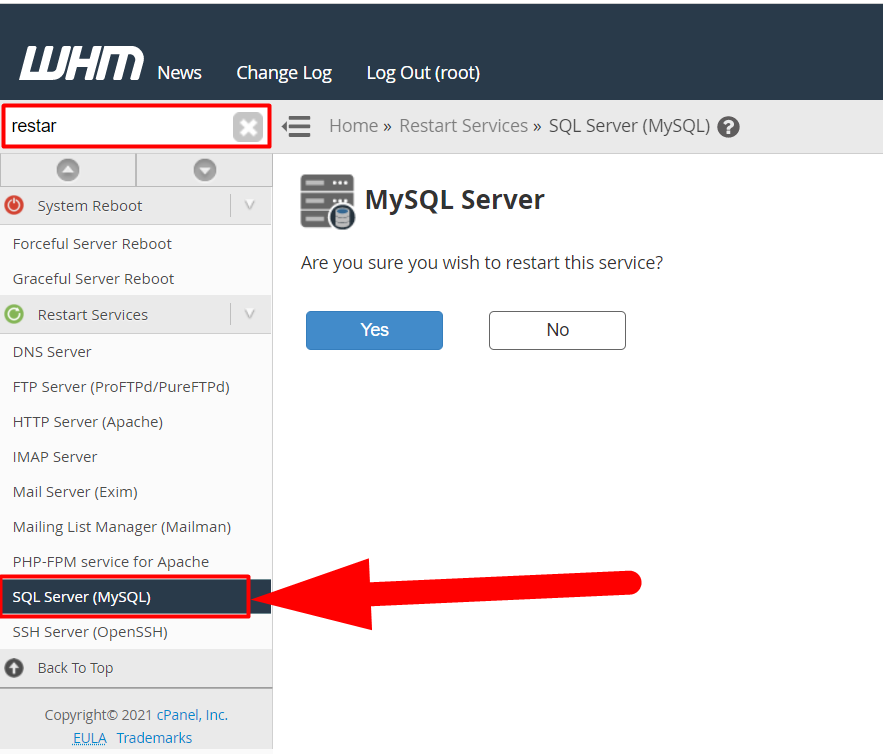Collapse the System Reboot section chevron
The image size is (883, 754).
pyautogui.click(x=250, y=206)
